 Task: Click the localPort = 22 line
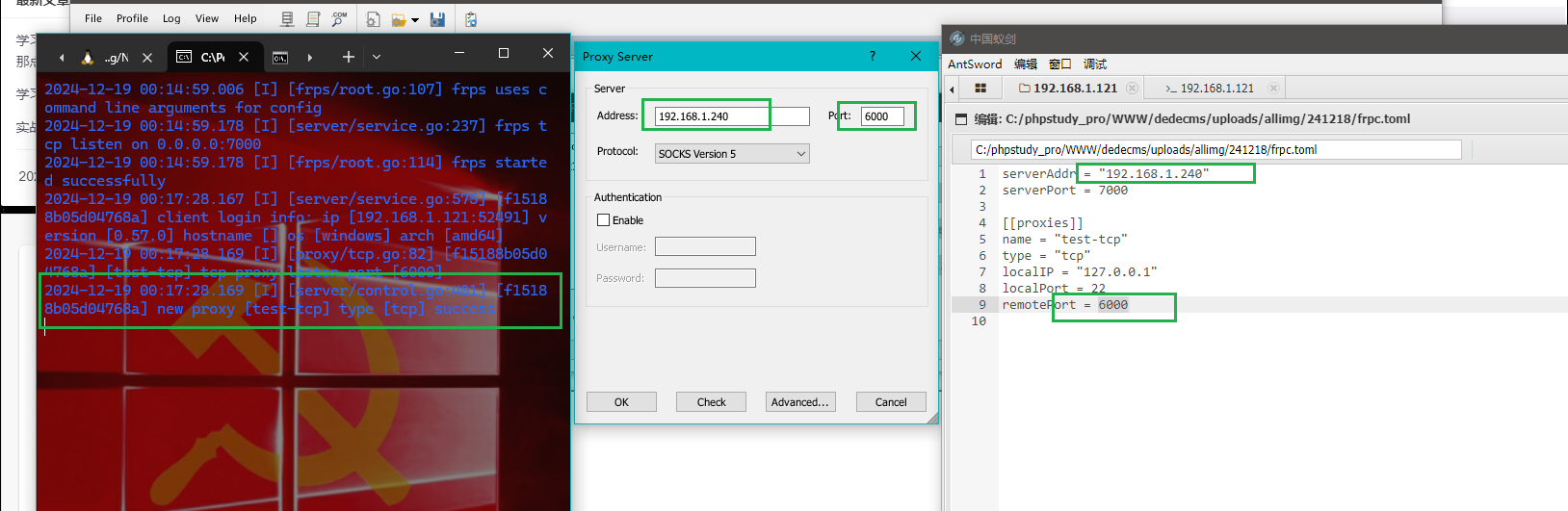click(x=1054, y=289)
